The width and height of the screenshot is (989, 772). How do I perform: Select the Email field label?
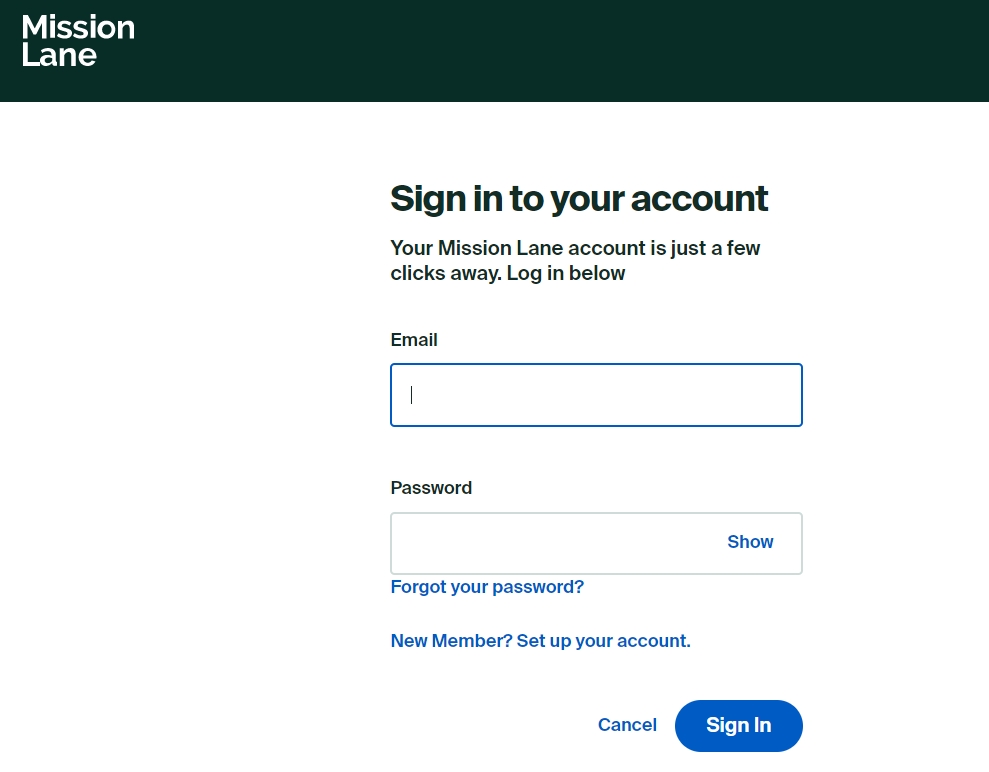click(413, 340)
